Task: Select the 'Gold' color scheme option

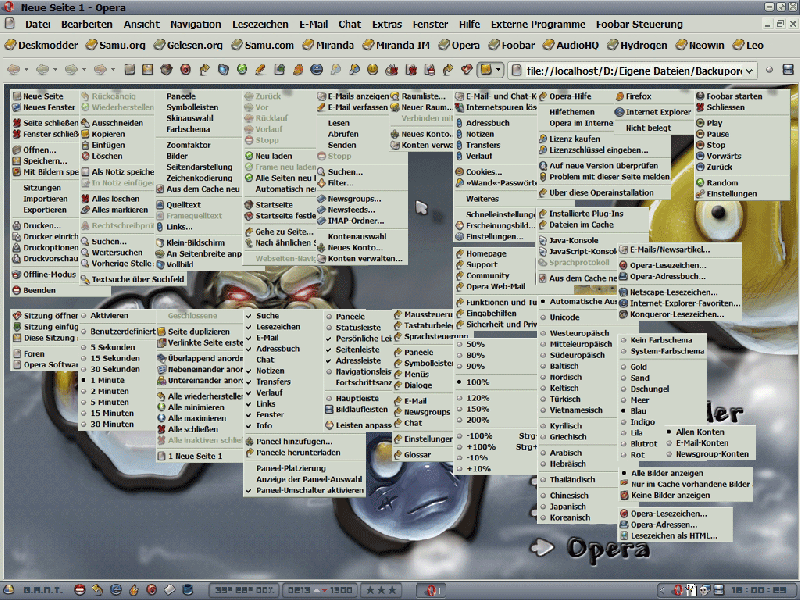Action: click(x=634, y=367)
